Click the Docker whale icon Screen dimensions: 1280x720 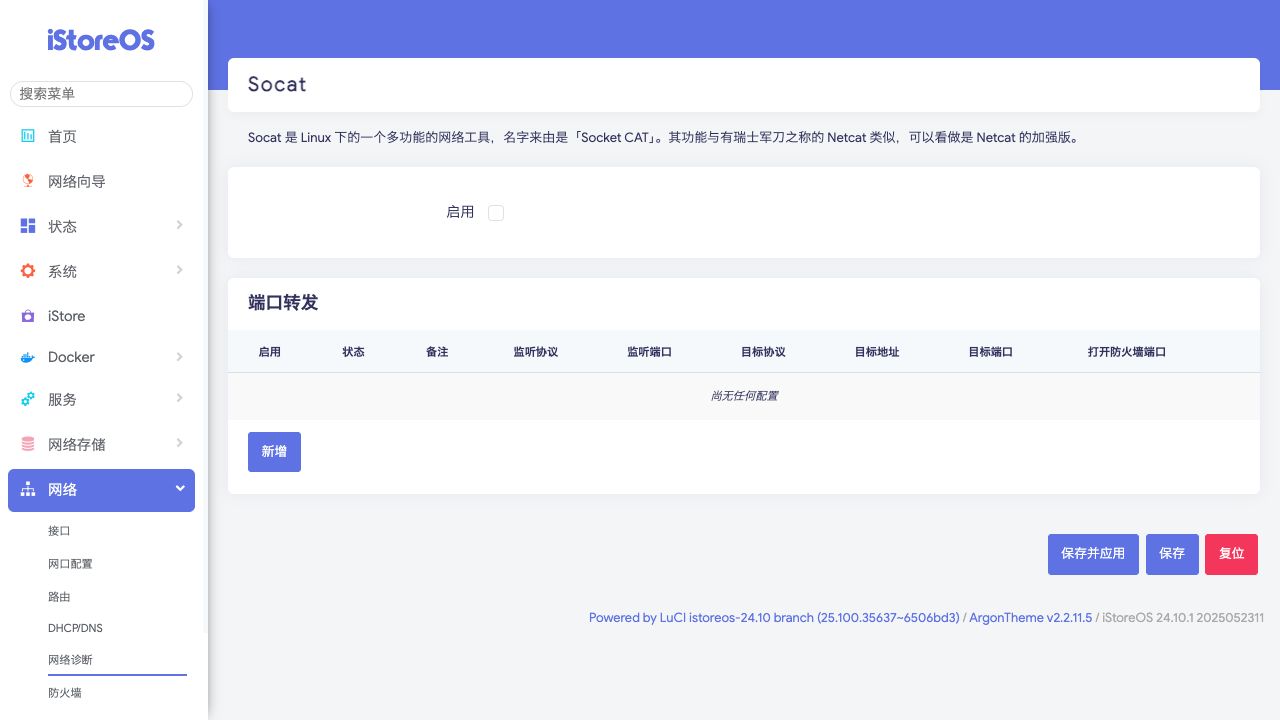[x=28, y=357]
